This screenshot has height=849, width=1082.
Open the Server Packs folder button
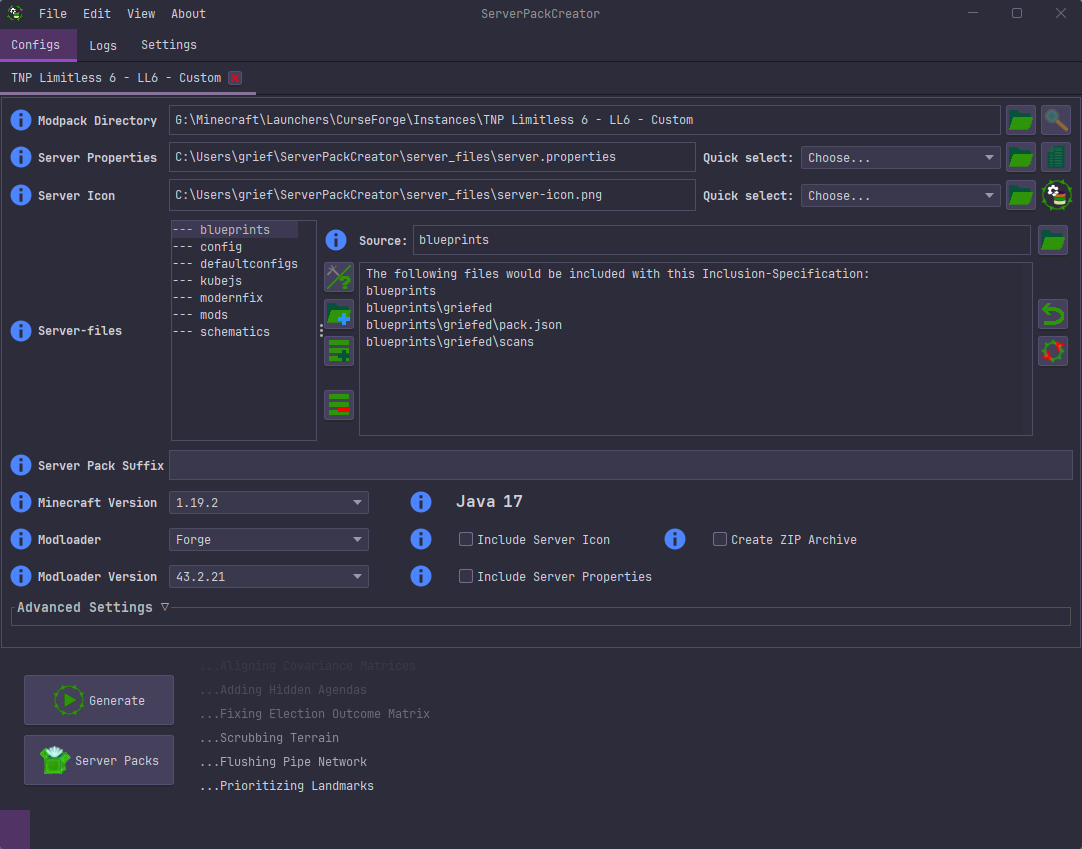98,760
